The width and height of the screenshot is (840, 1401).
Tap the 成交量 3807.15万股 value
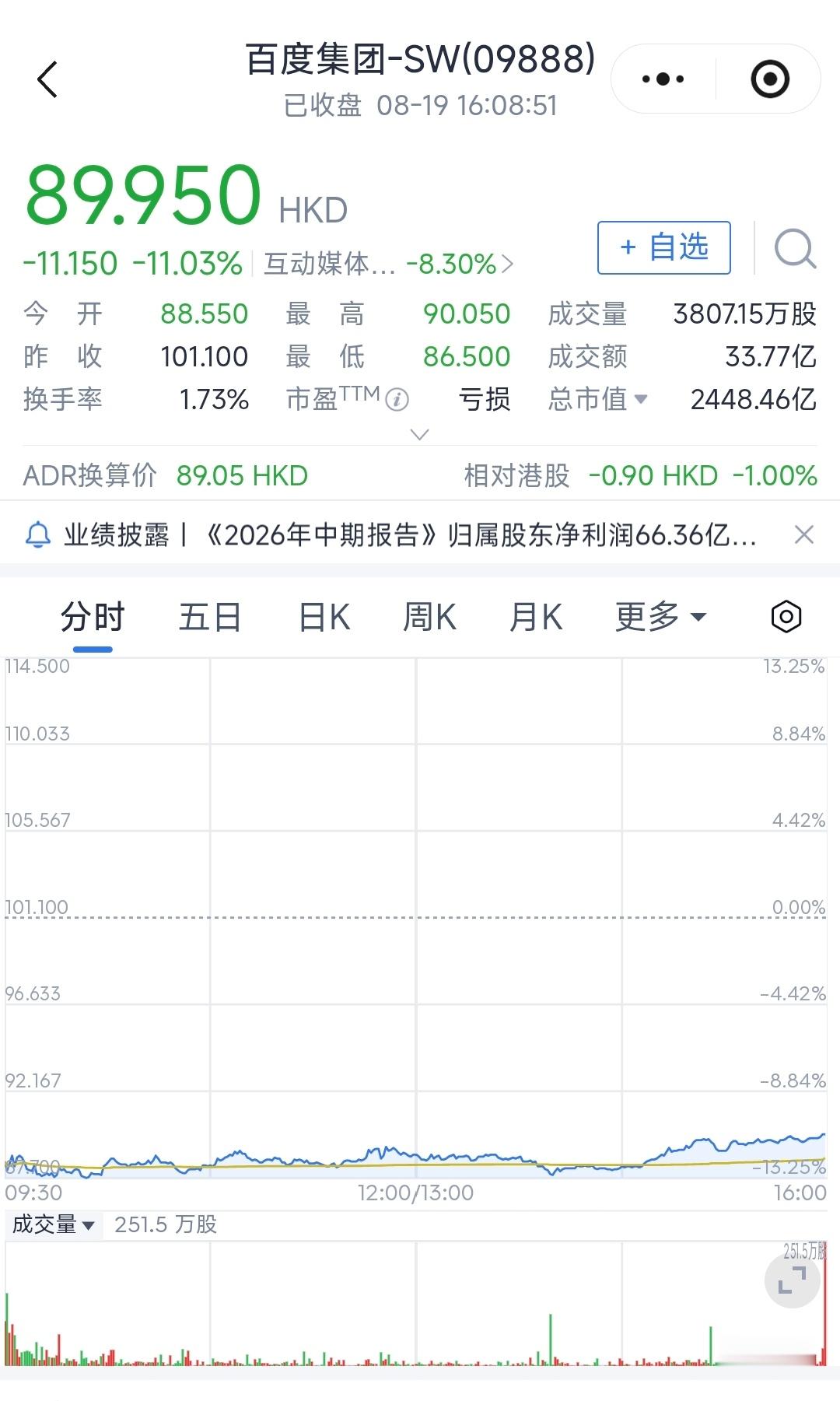click(744, 314)
